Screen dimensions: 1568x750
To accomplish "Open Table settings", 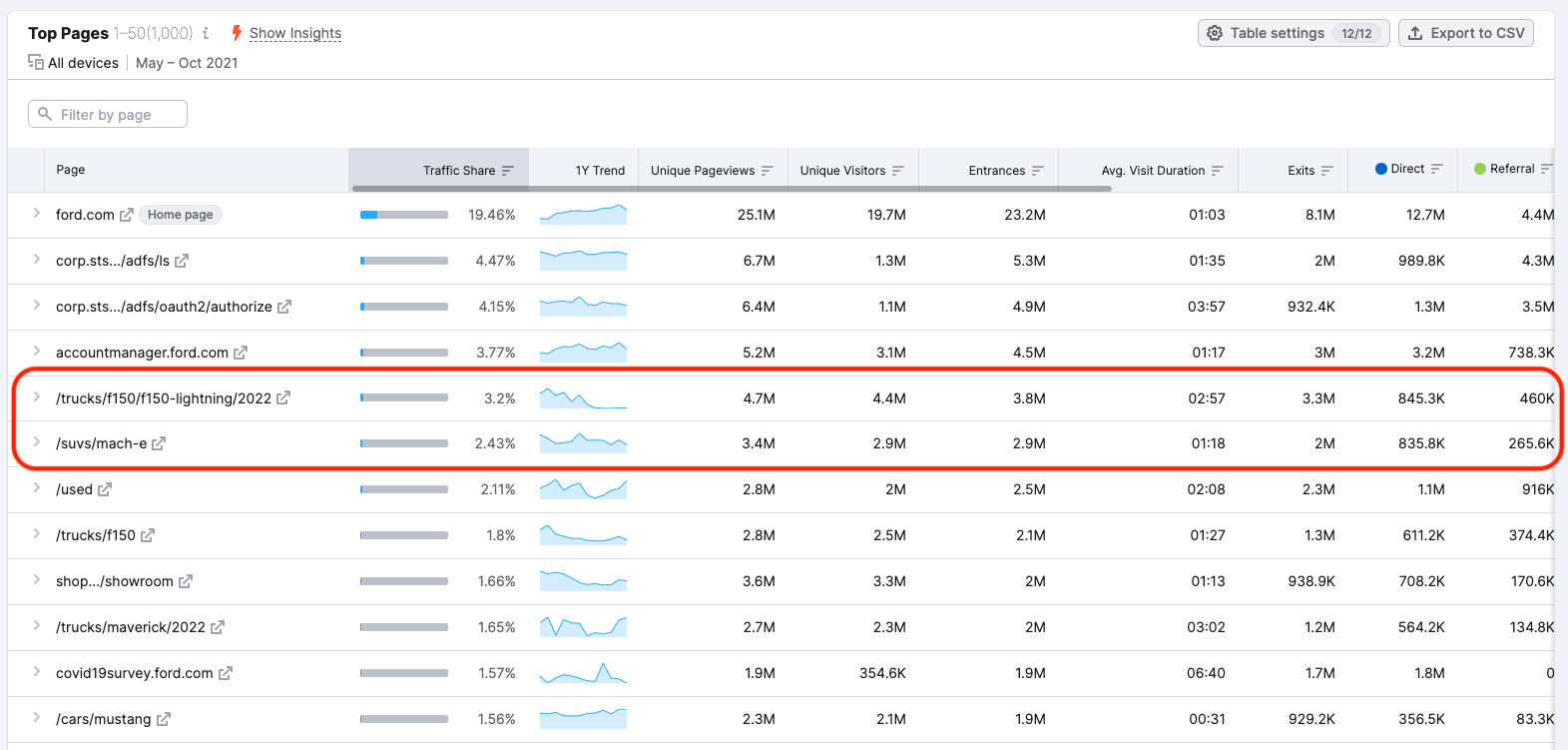I will click(1294, 33).
